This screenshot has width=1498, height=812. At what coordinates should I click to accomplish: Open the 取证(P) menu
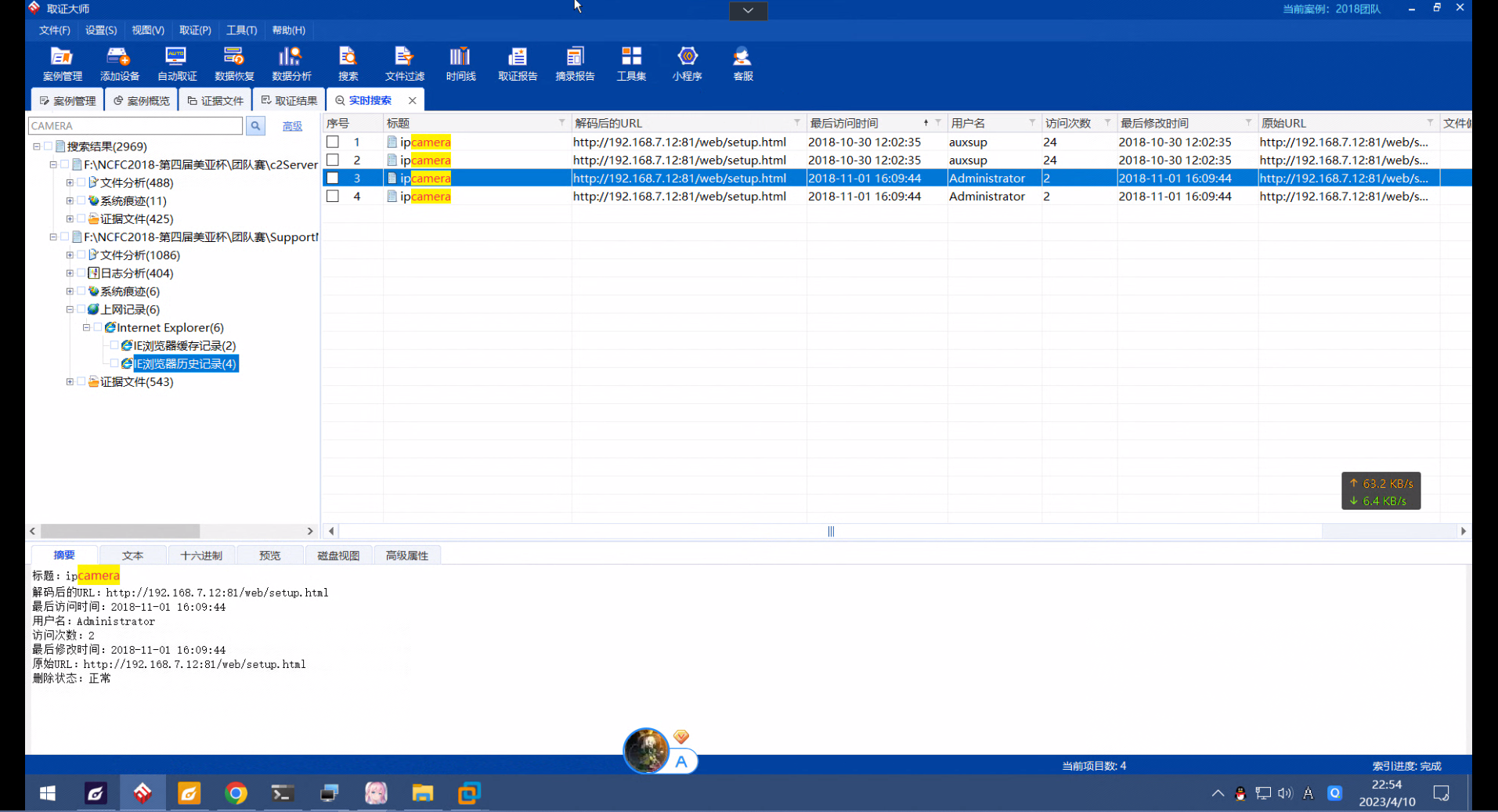pyautogui.click(x=195, y=30)
